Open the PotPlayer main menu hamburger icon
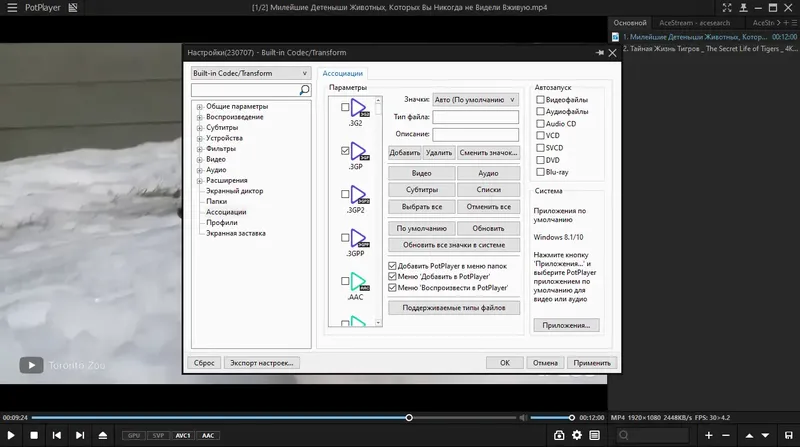This screenshot has height=447, width=800. click(x=12, y=8)
